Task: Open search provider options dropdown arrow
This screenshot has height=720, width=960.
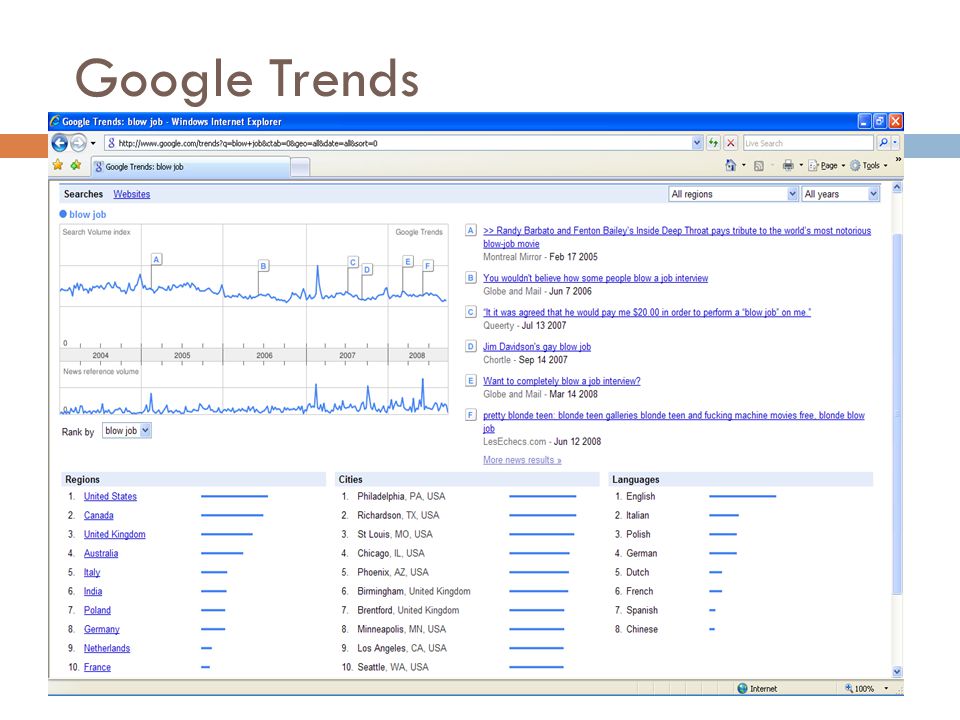Action: click(894, 143)
